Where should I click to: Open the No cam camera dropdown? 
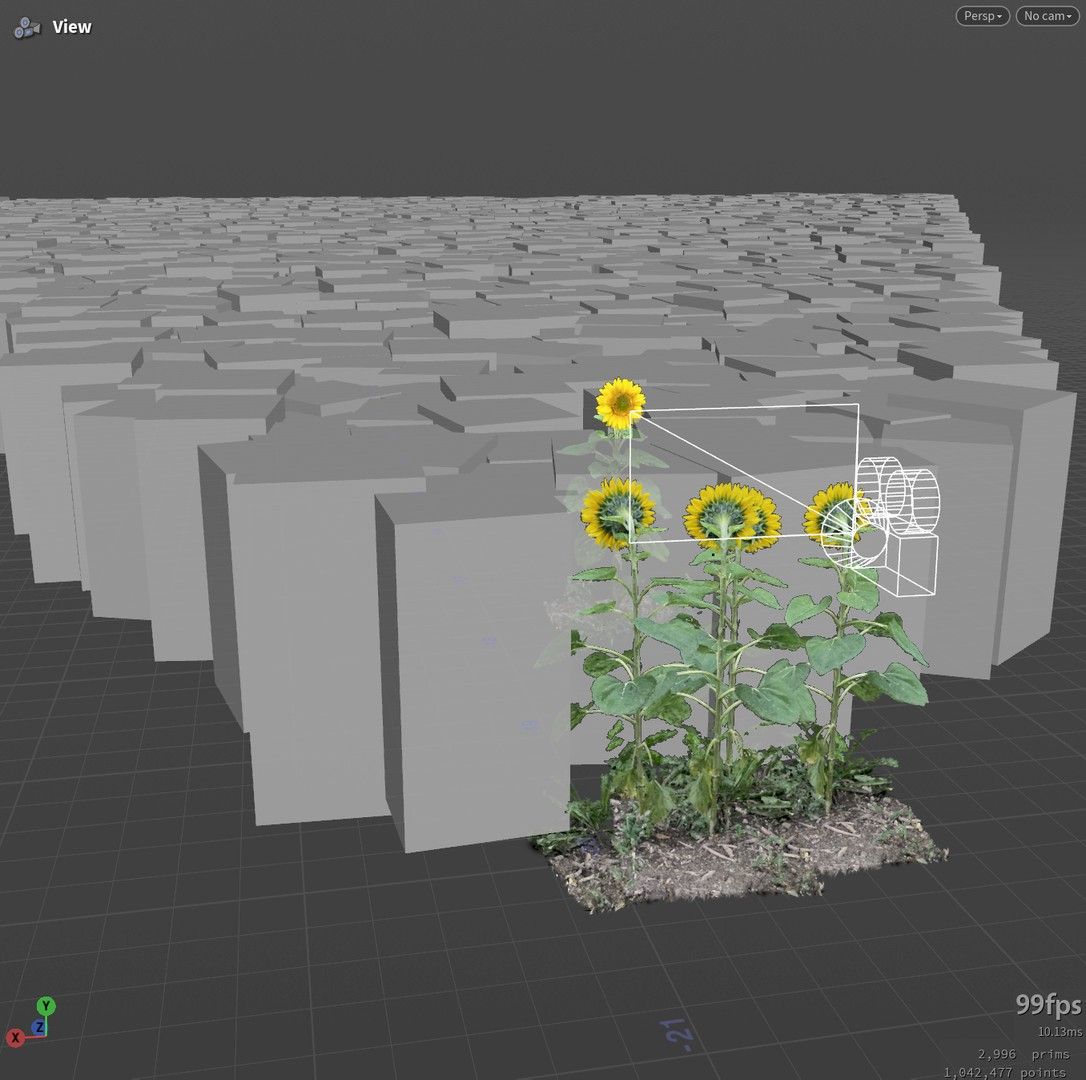[1047, 16]
